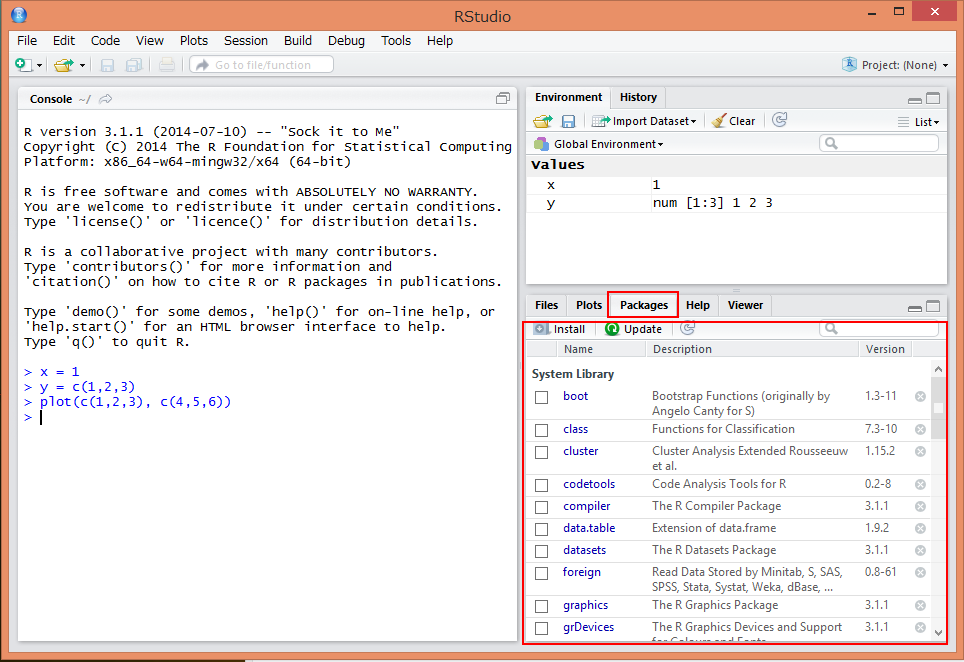Switch to the Help tab
Screen dimensions: 964x662
coord(698,305)
